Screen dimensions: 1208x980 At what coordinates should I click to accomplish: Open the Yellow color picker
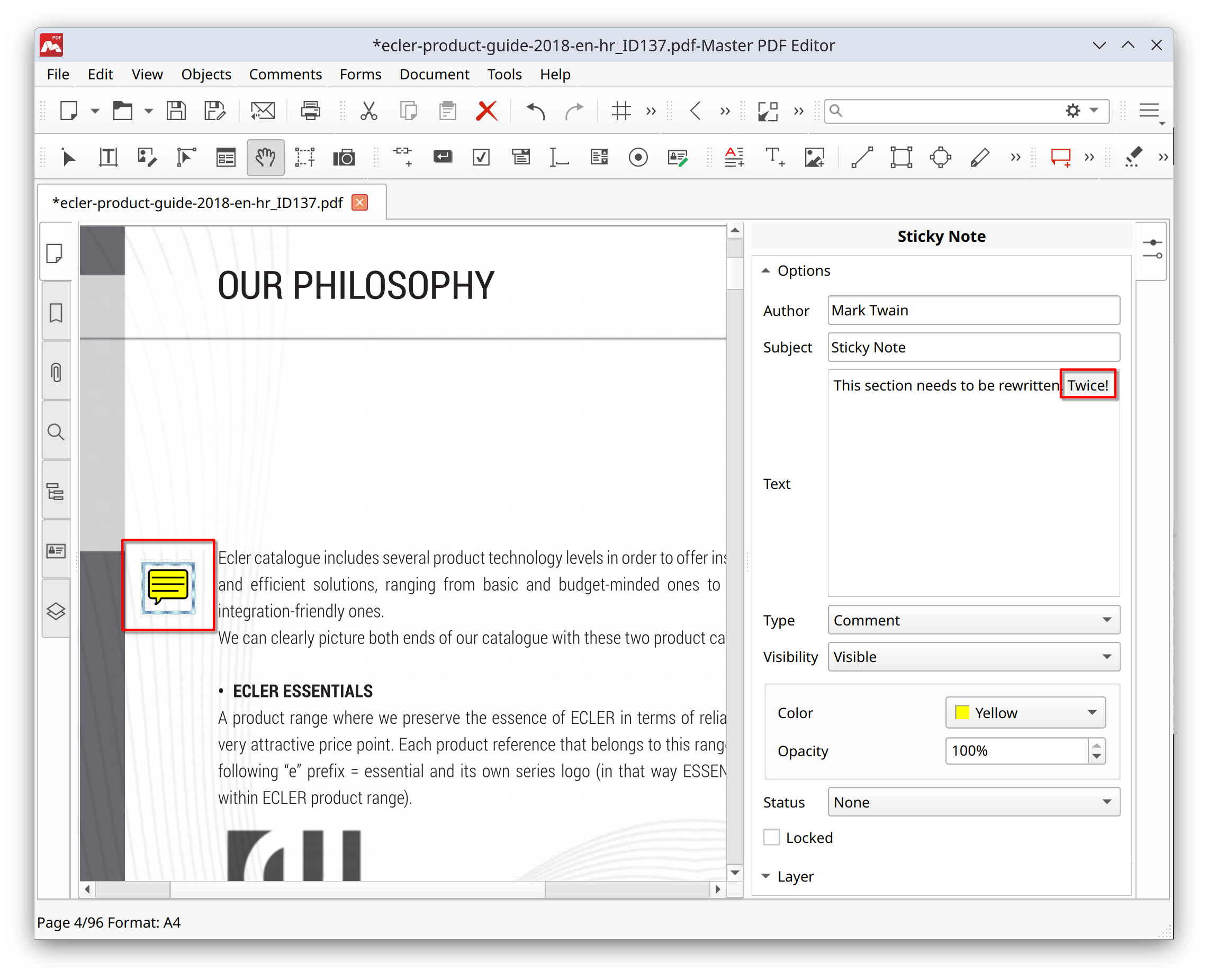click(x=1025, y=712)
